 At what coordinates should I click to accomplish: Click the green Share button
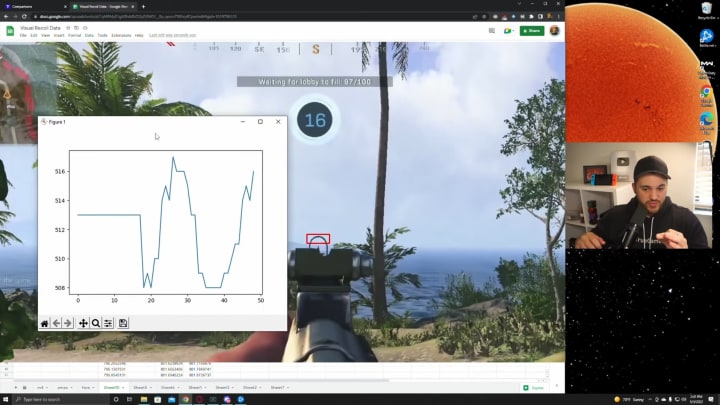(x=532, y=31)
